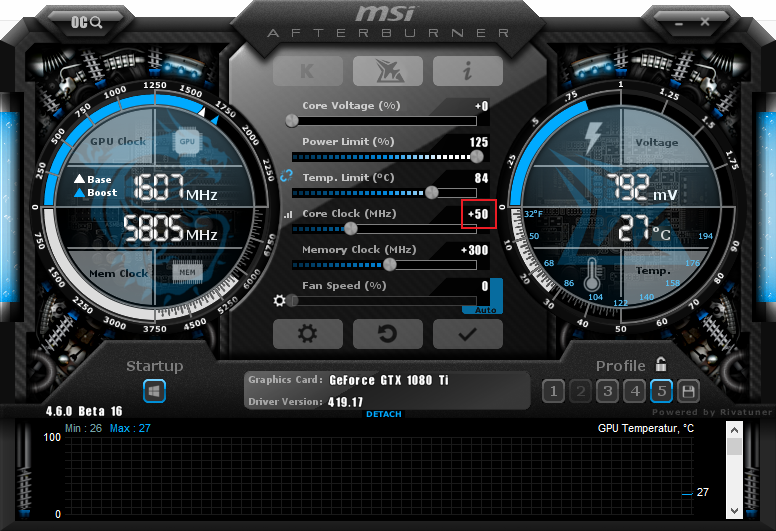Viewport: 776px width, 531px height.
Task: Click the MSI dragon logo button
Action: pos(388,71)
